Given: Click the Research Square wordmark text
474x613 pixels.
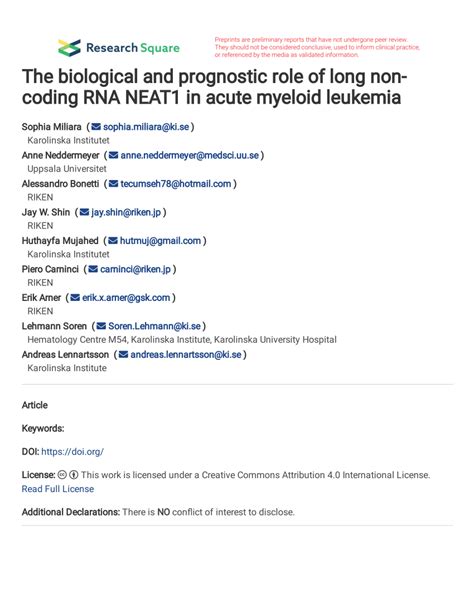Looking at the screenshot, I should [133, 48].
